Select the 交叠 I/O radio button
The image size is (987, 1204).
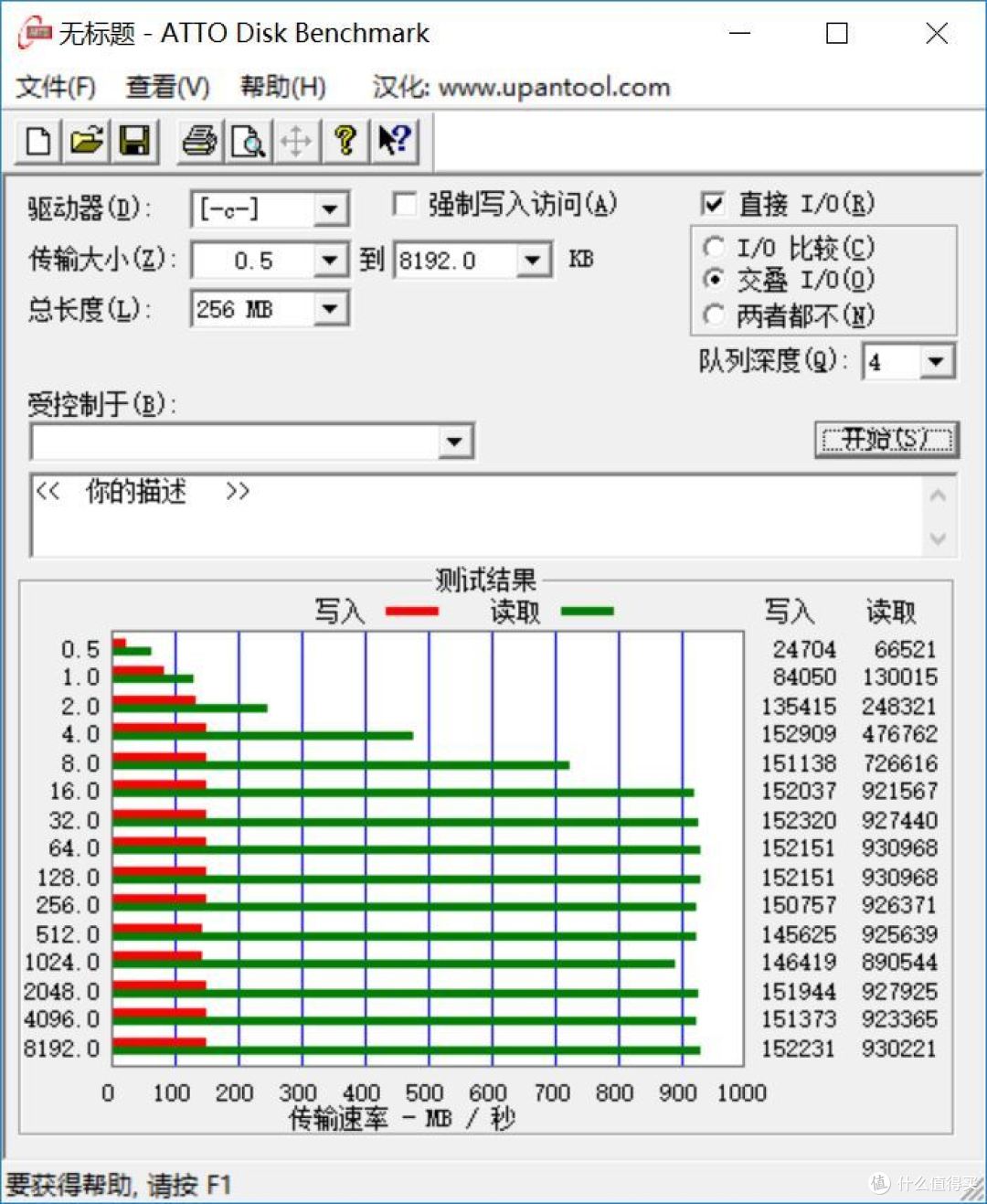(714, 280)
